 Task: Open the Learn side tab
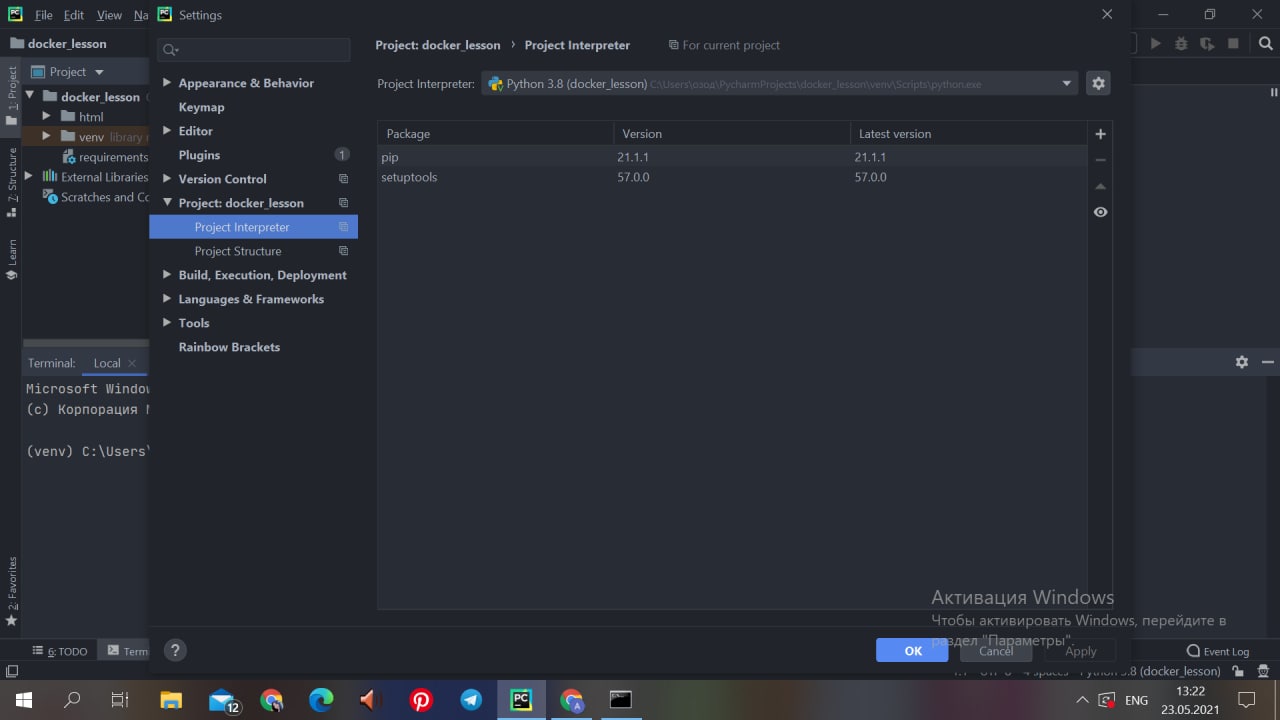(x=12, y=259)
